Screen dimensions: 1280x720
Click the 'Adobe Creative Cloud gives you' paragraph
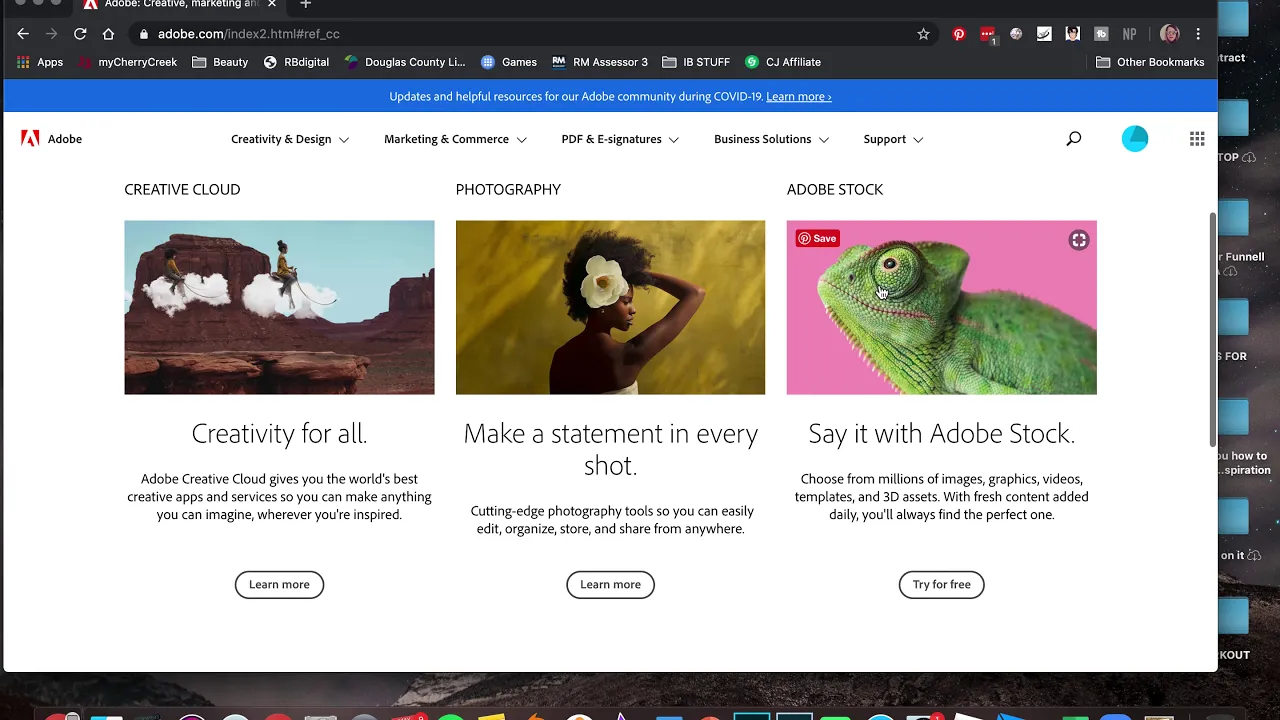[x=279, y=497]
